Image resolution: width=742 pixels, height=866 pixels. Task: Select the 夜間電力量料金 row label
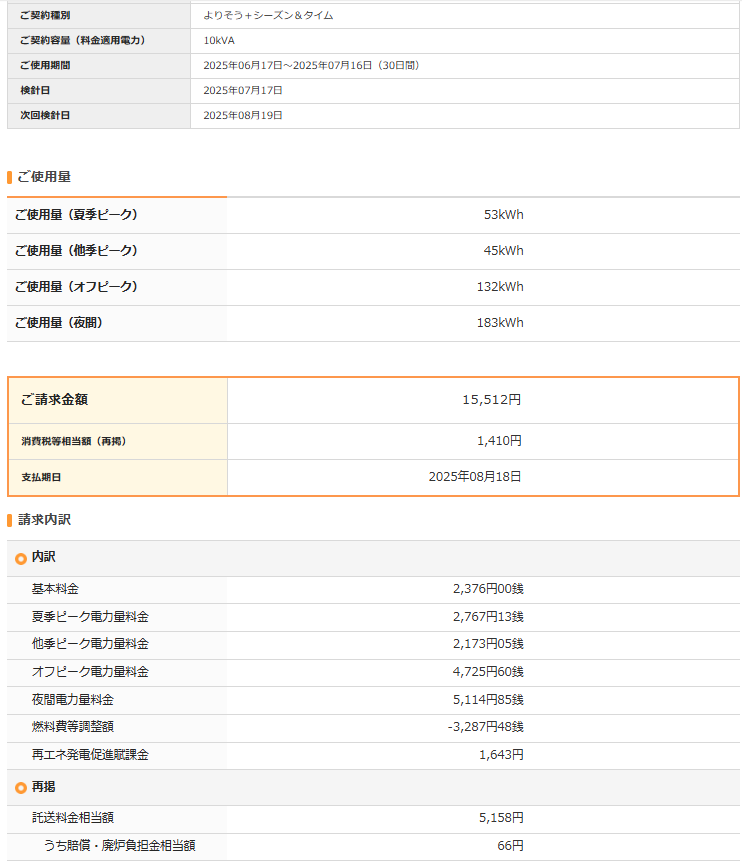73,700
